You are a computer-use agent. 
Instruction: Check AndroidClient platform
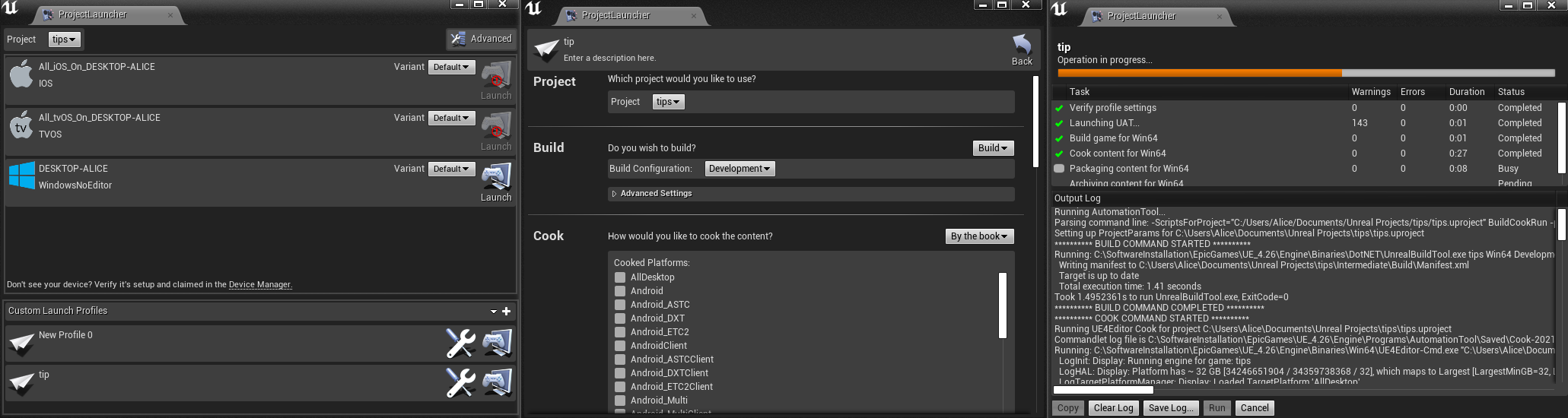click(x=620, y=346)
